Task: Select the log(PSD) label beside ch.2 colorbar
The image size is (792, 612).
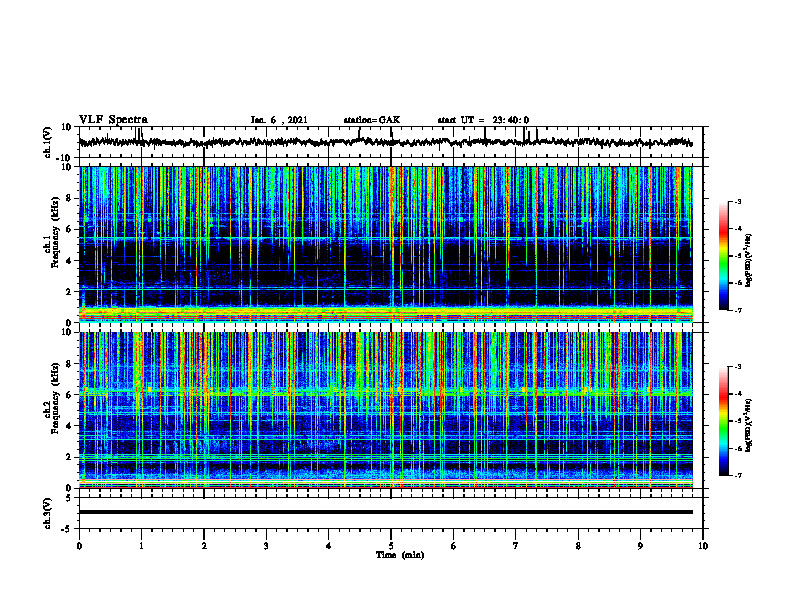Action: click(749, 424)
